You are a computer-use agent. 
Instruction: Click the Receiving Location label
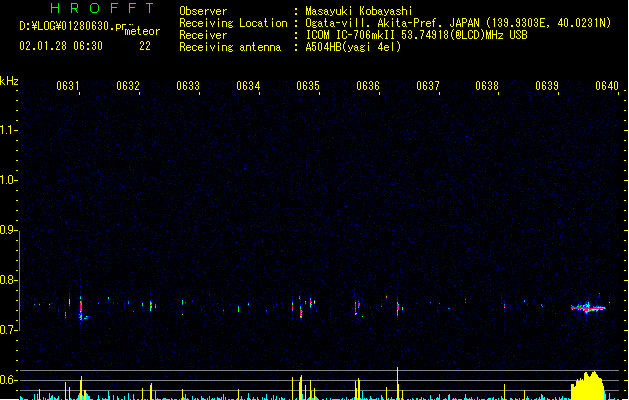pyautogui.click(x=233, y=23)
